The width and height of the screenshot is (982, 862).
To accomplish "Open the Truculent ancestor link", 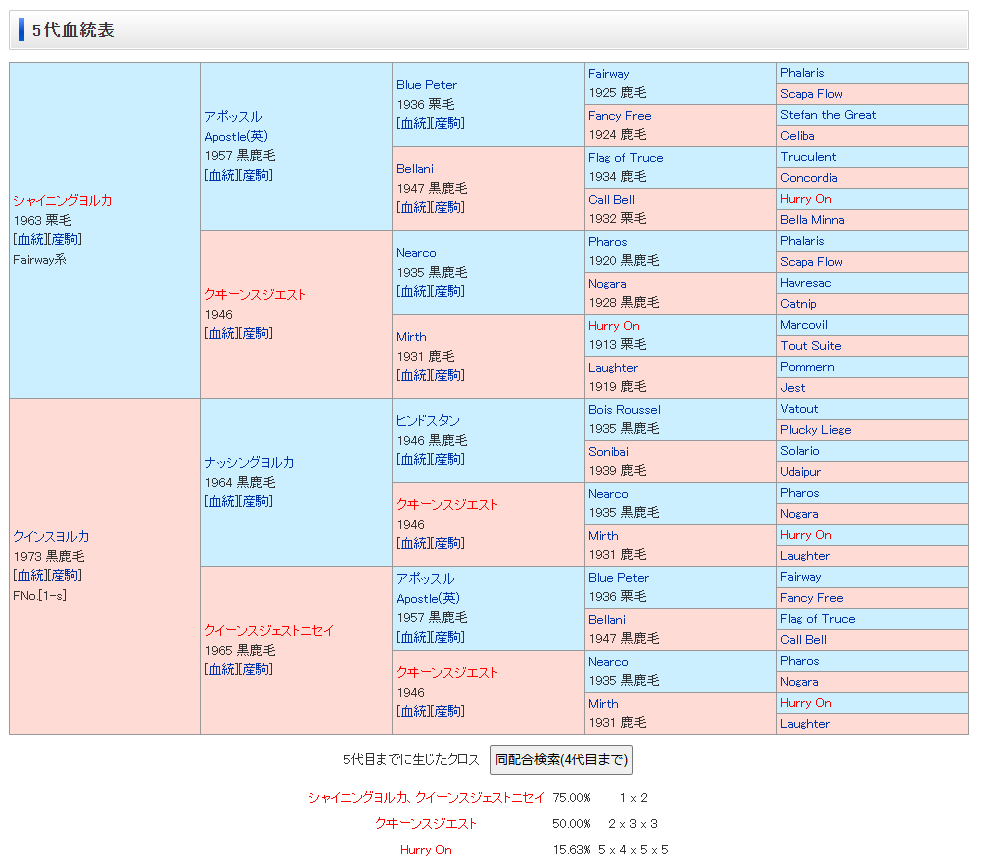I will pyautogui.click(x=808, y=157).
